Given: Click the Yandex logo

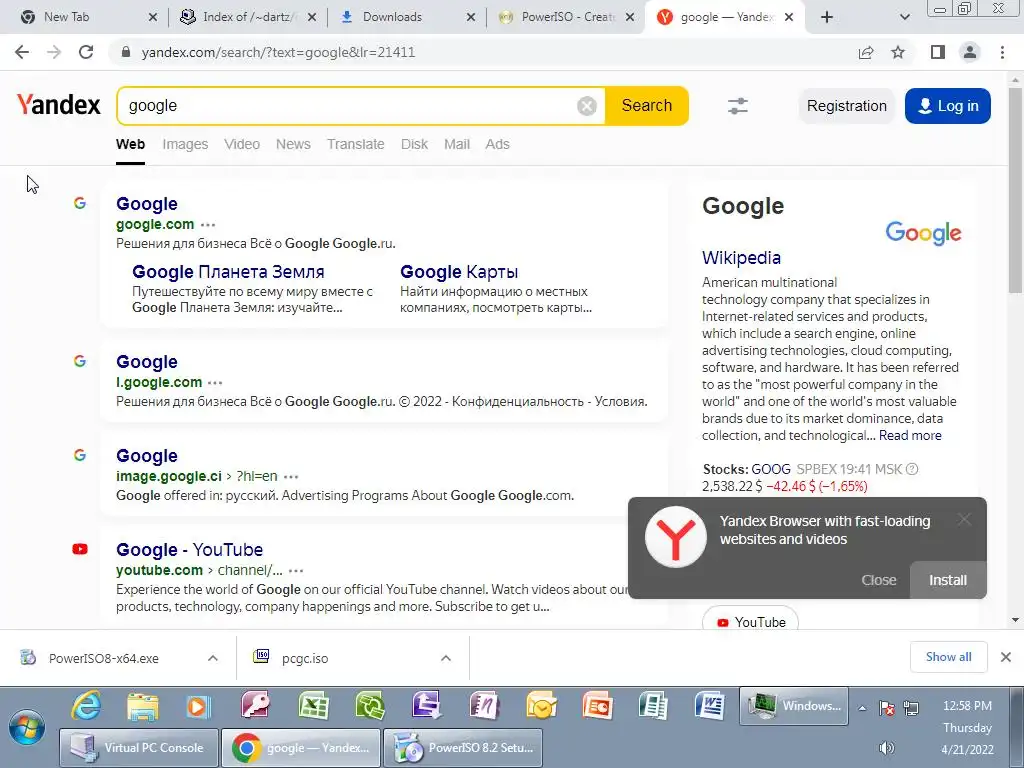Looking at the screenshot, I should pos(59,105).
